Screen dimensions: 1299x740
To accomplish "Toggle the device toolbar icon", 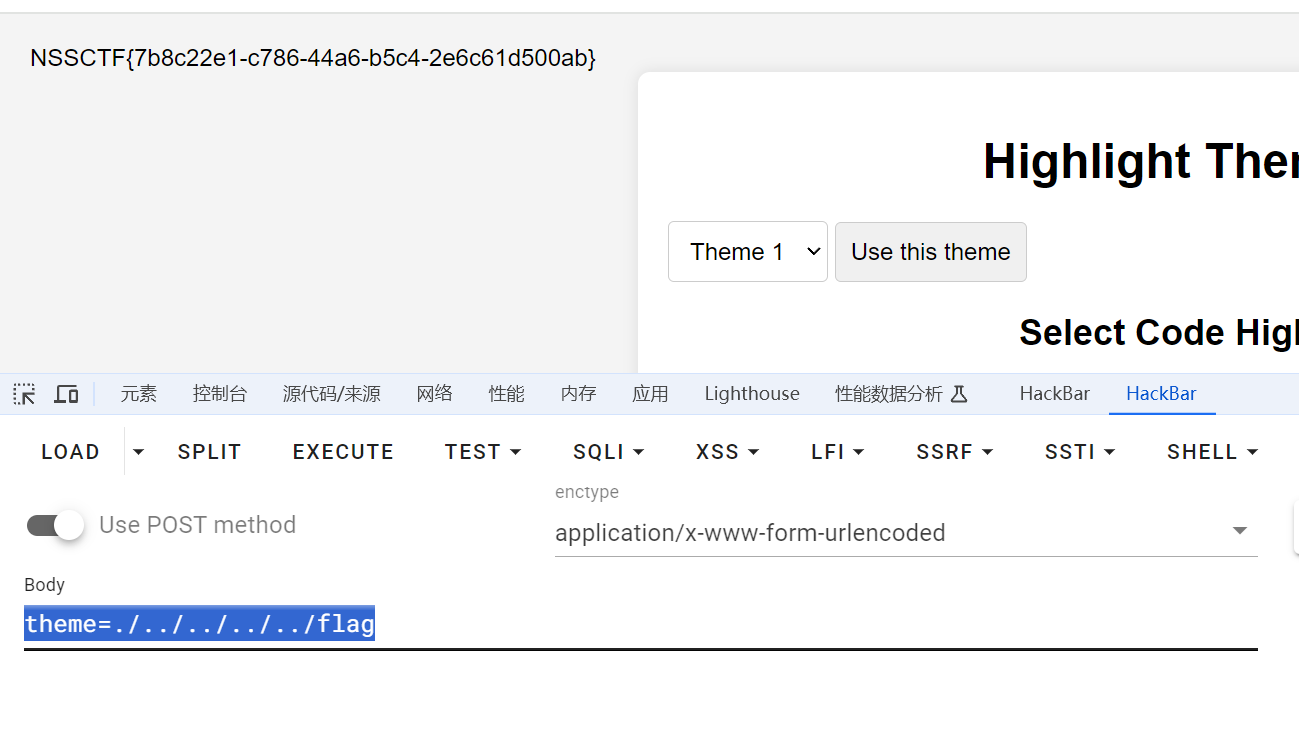I will pos(66,393).
